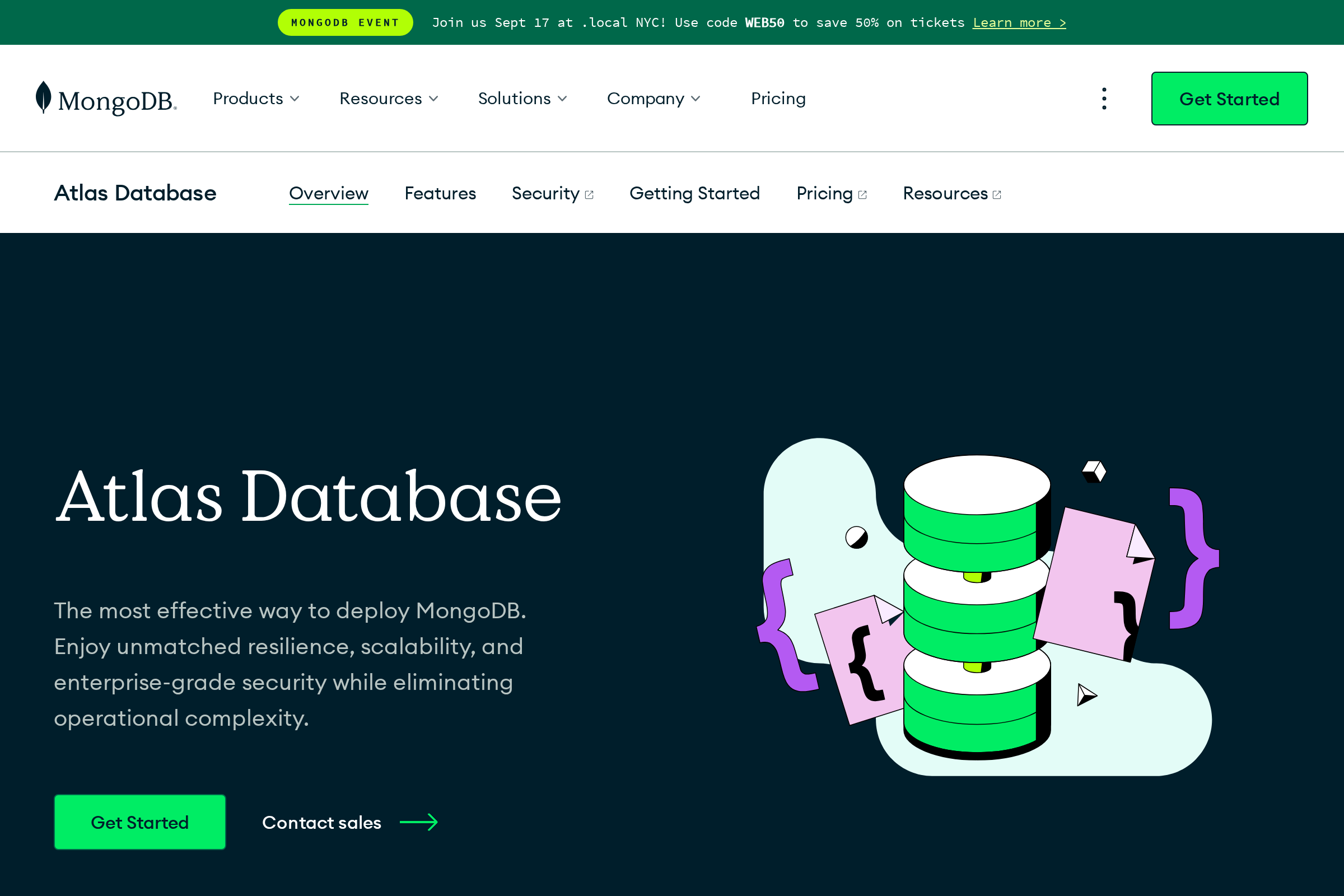Open the Getting Started section
The image size is (1344, 896).
tap(694, 193)
